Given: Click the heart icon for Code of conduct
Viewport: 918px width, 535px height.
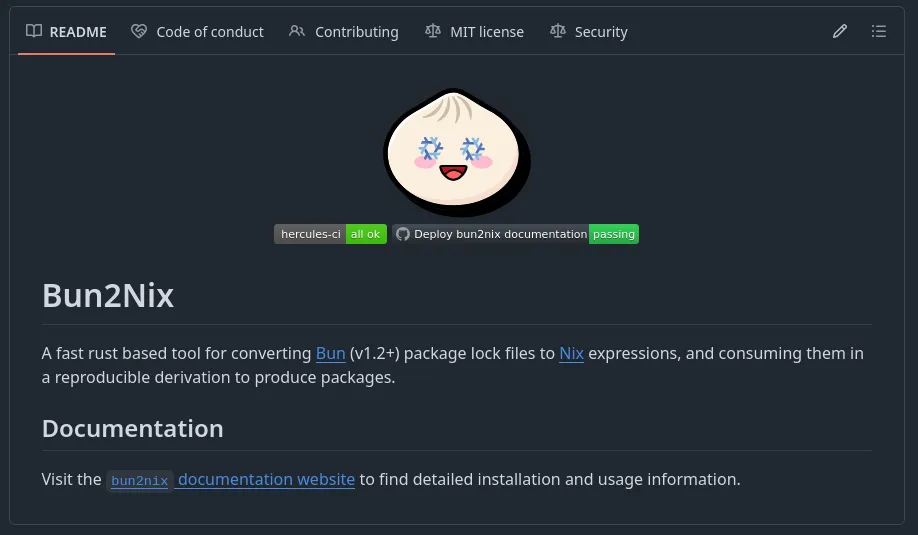Looking at the screenshot, I should point(139,31).
